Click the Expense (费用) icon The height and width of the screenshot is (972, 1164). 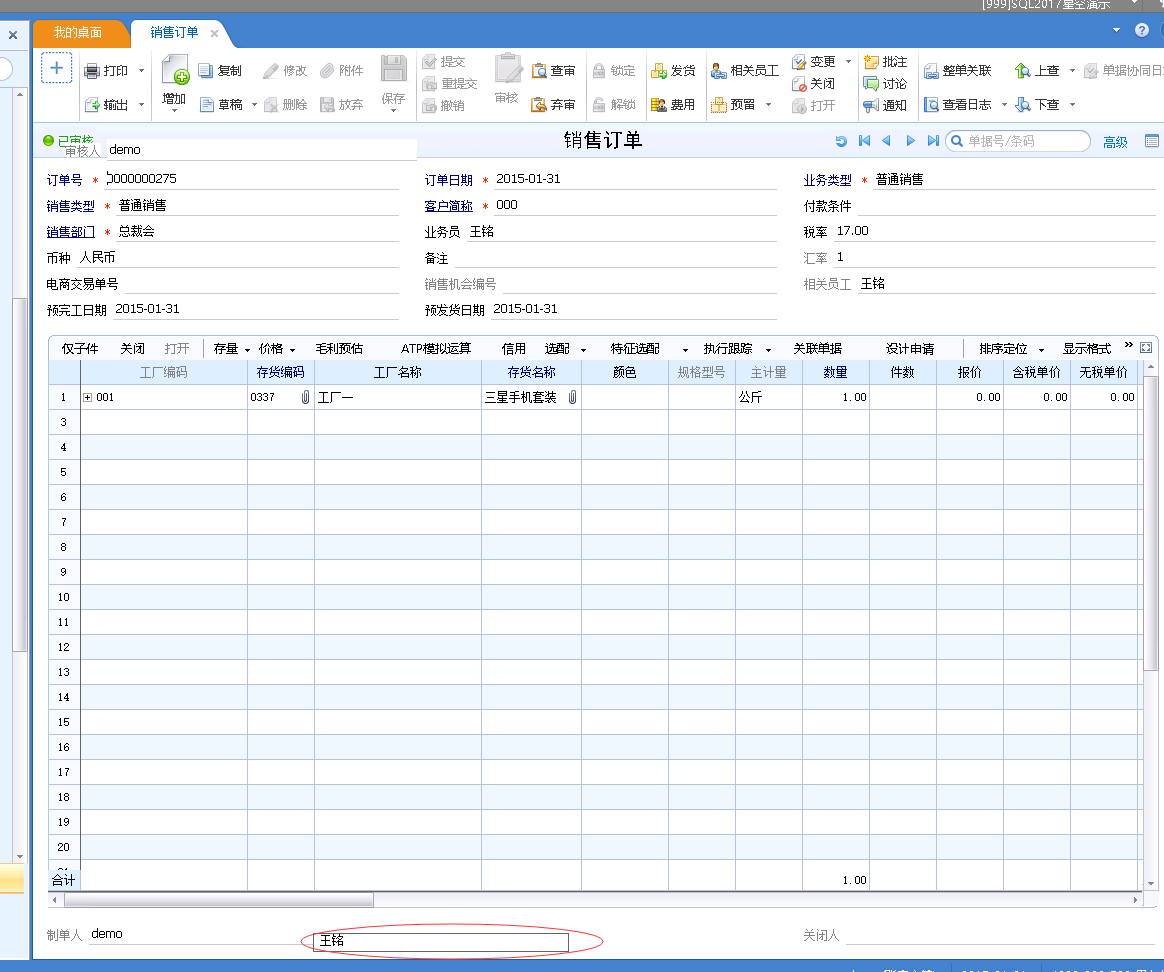(x=658, y=105)
